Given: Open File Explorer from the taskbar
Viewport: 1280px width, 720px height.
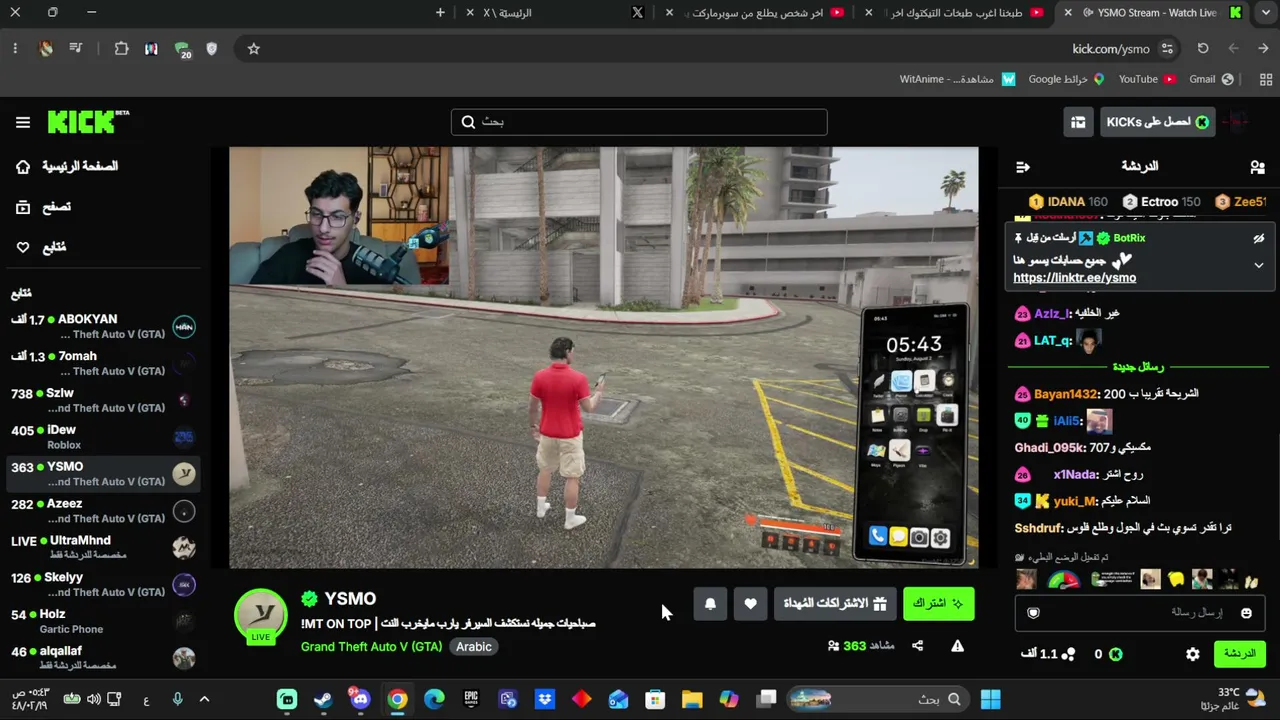Looking at the screenshot, I should (x=692, y=700).
